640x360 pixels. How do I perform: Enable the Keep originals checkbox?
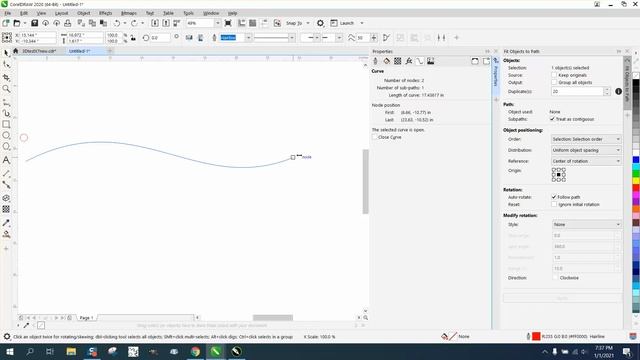pos(554,75)
